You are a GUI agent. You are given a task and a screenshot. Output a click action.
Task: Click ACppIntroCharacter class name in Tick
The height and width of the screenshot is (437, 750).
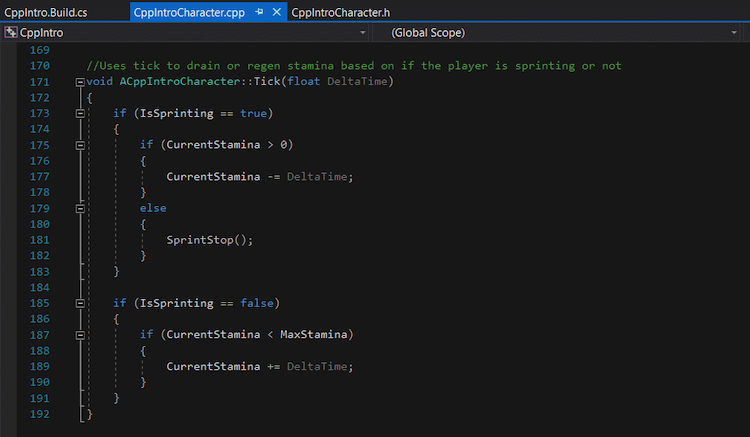click(x=180, y=81)
